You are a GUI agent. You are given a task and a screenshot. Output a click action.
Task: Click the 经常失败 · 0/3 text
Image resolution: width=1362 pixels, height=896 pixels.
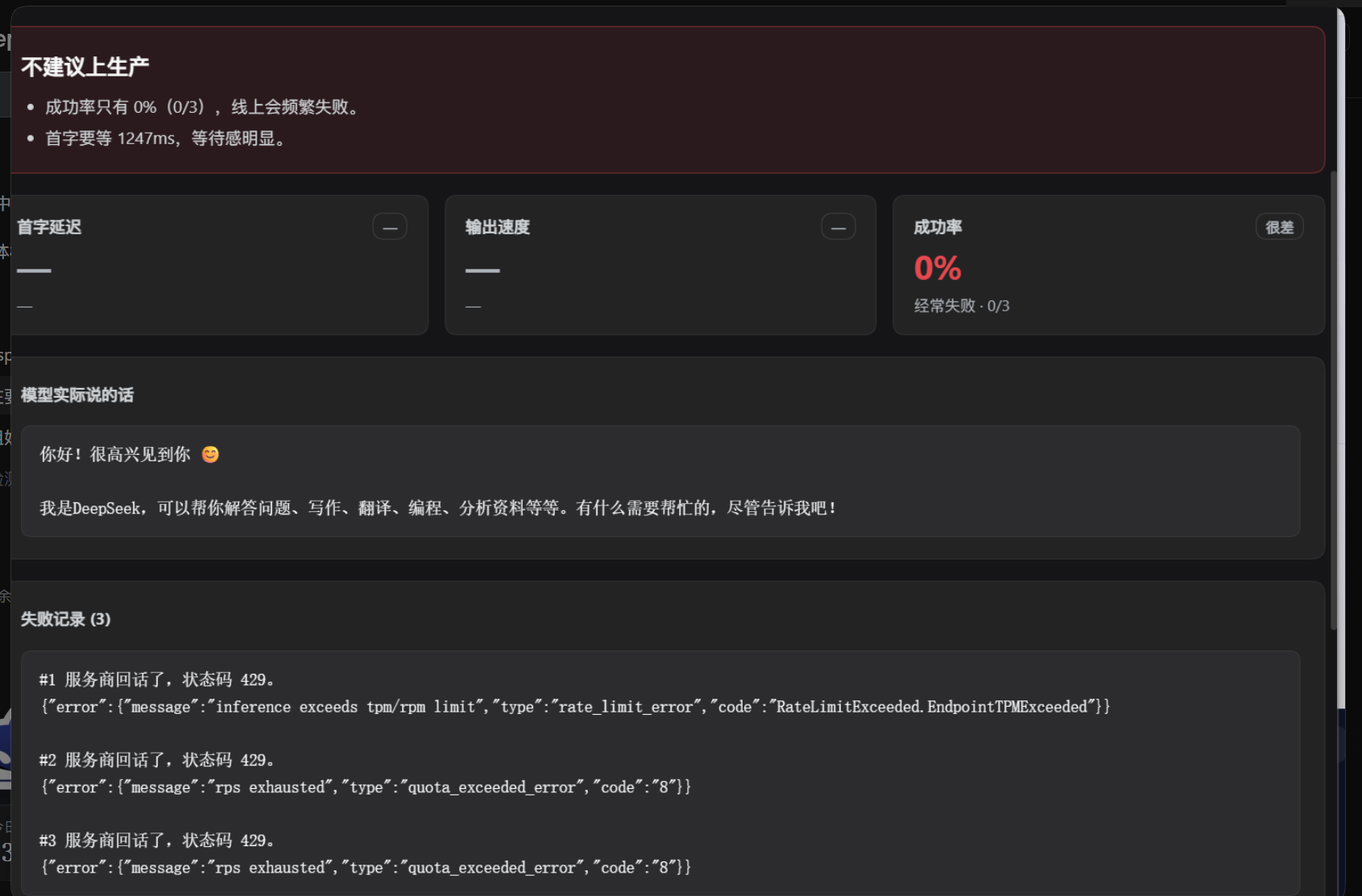tap(962, 306)
